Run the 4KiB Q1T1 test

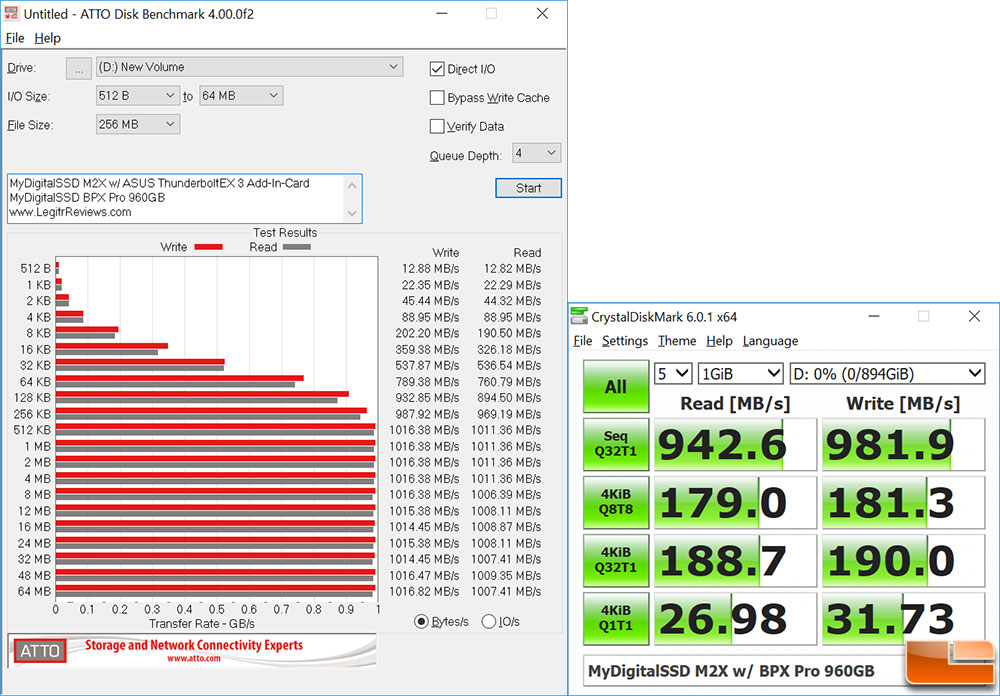pyautogui.click(x=615, y=618)
